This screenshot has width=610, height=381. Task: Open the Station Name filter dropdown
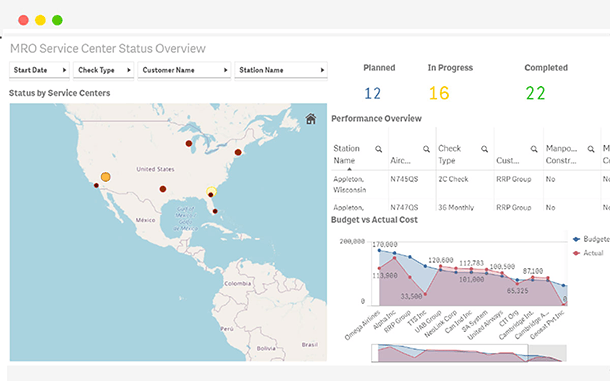[281, 70]
